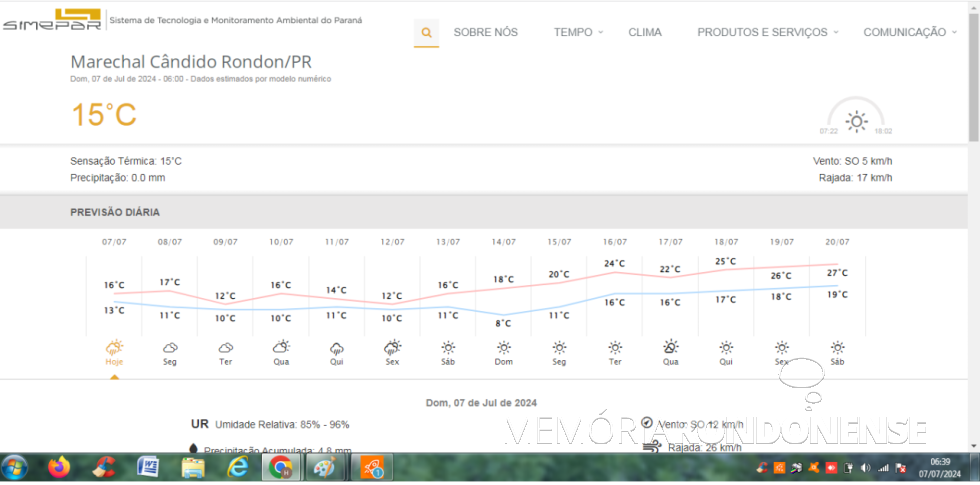
Task: Pick the stormy Sex forecast icon
Action: (392, 348)
